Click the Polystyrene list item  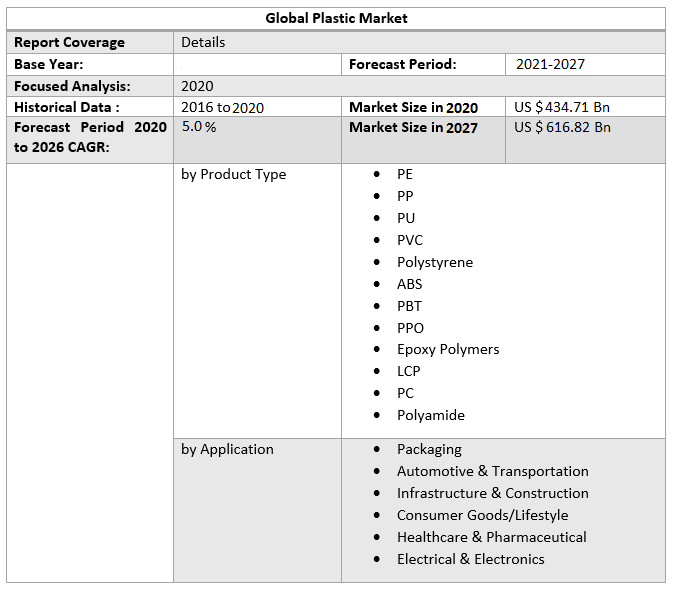pos(434,262)
